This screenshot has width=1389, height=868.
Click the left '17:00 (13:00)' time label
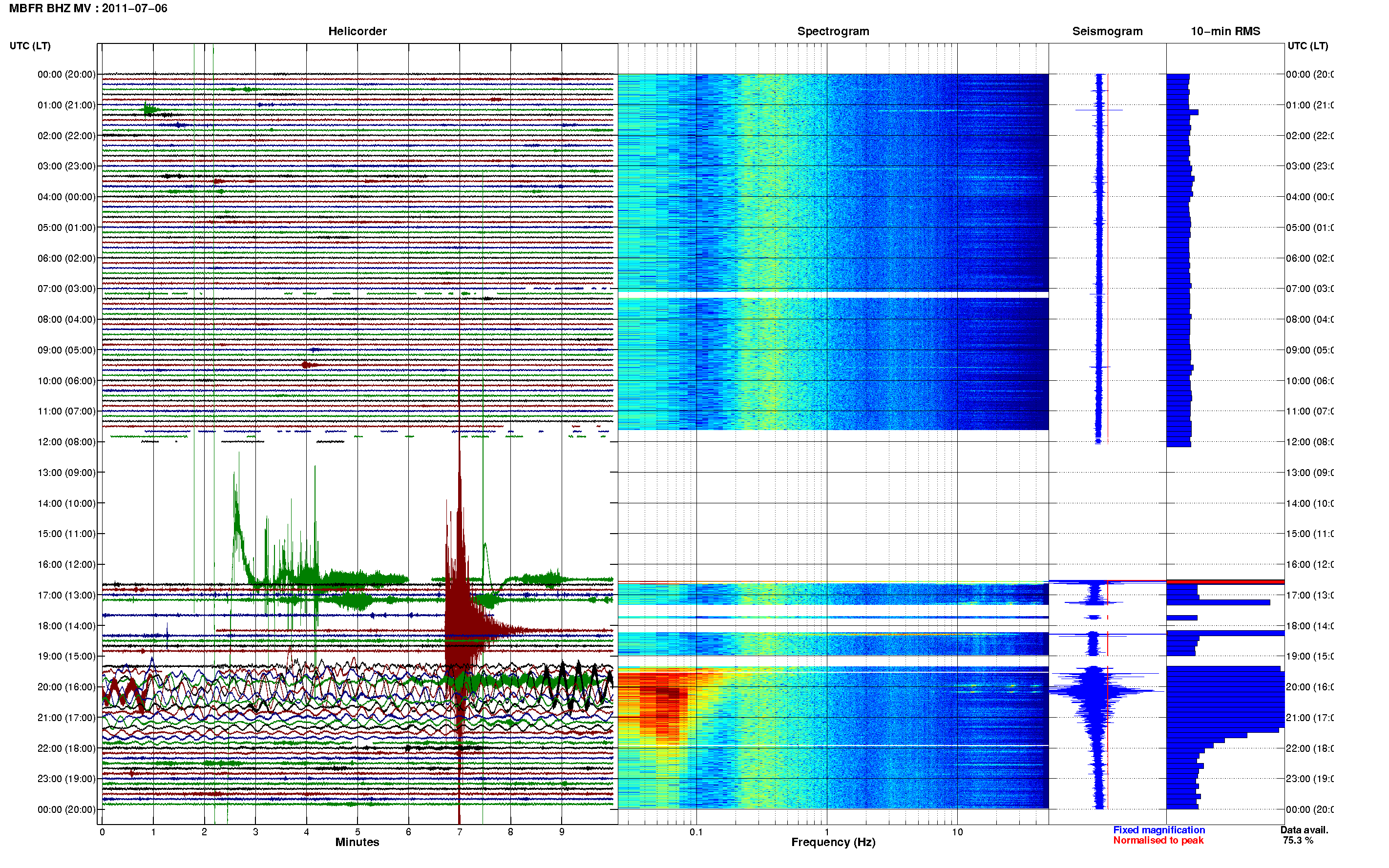click(x=66, y=595)
